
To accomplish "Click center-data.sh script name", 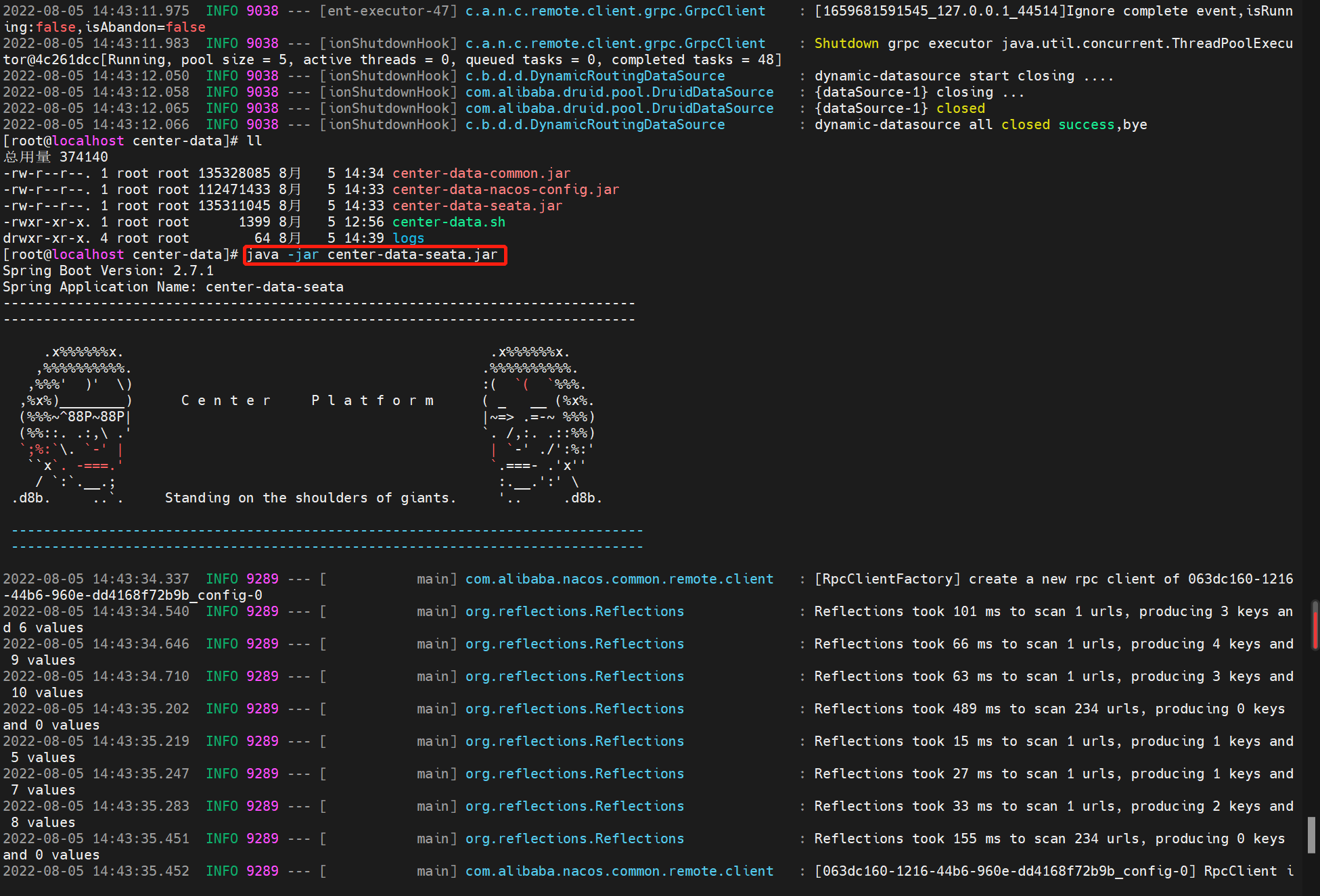I will (x=449, y=222).
